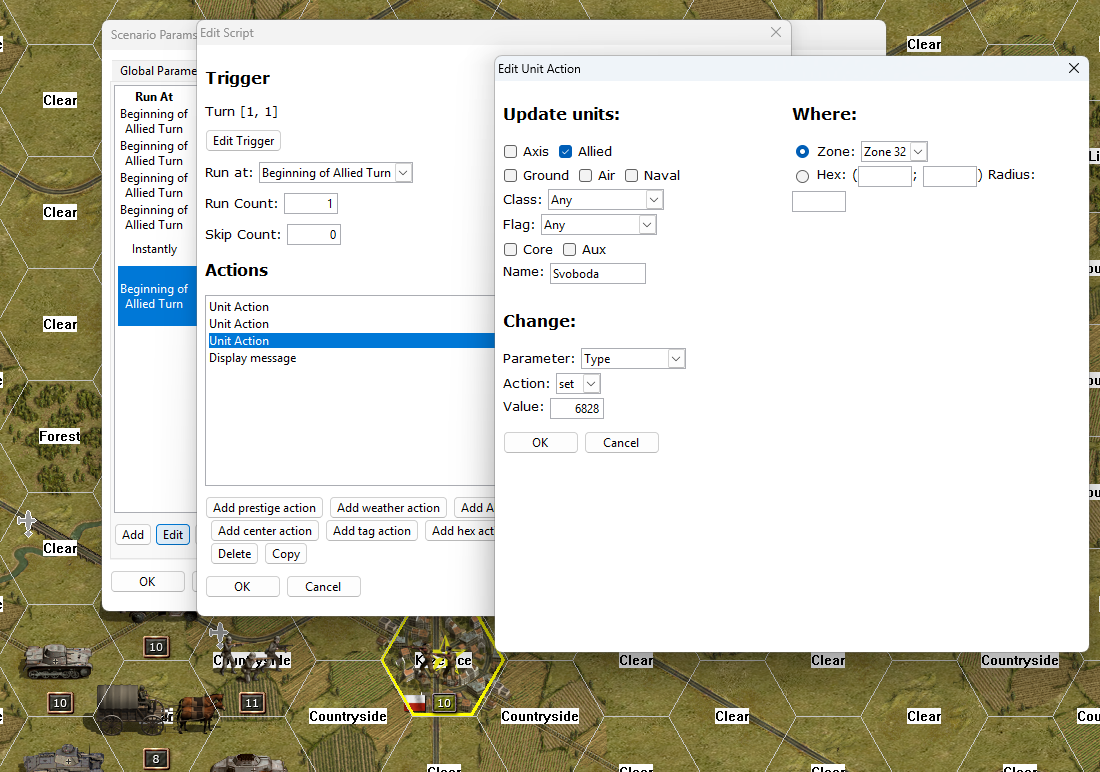Open the Run at dropdown
This screenshot has width=1100, height=772.
pyautogui.click(x=335, y=173)
